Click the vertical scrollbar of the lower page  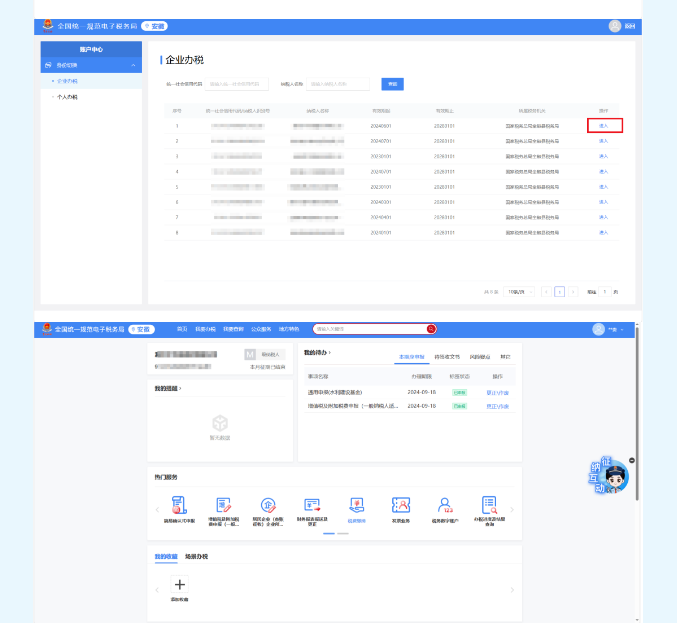pos(637,414)
